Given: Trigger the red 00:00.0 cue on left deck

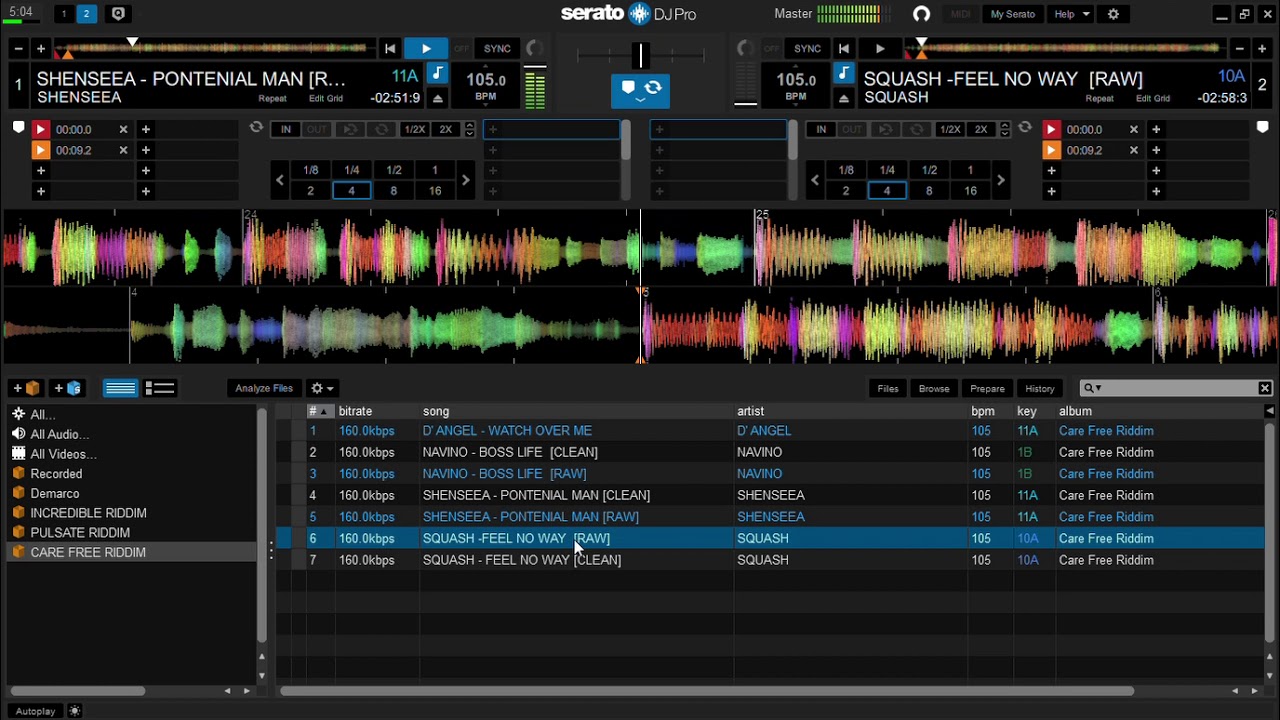Looking at the screenshot, I should click(x=41, y=129).
